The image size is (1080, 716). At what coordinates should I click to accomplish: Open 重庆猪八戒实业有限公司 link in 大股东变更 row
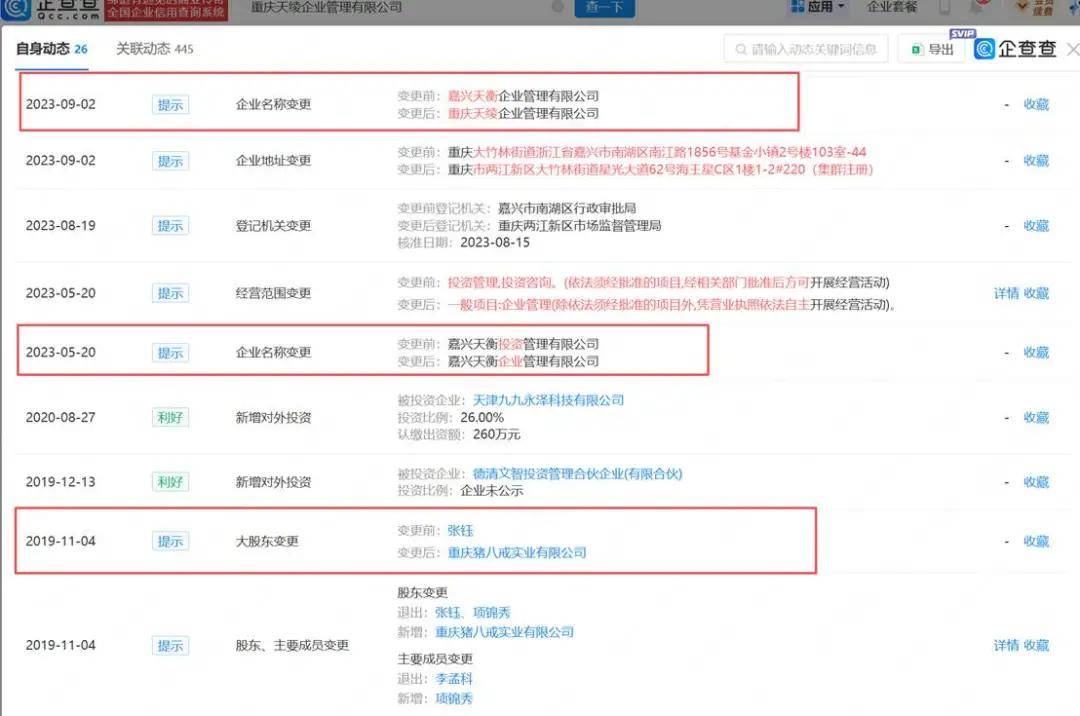517,552
